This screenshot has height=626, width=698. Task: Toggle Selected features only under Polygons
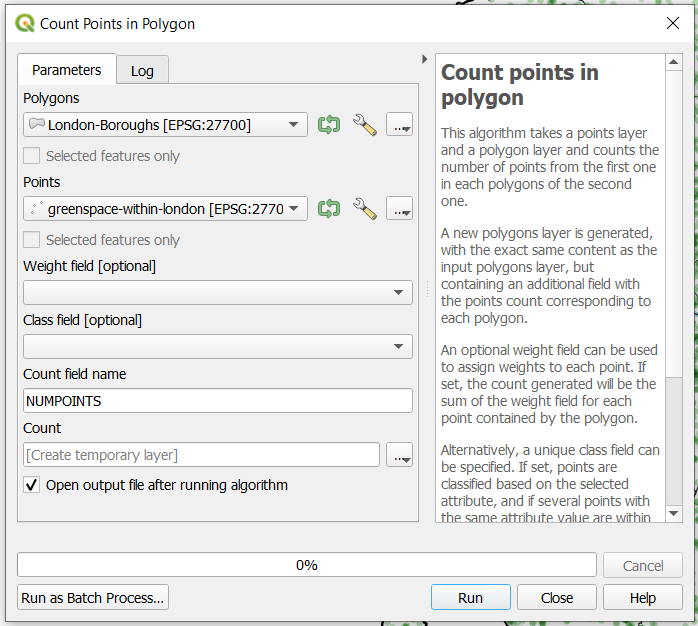[32, 156]
